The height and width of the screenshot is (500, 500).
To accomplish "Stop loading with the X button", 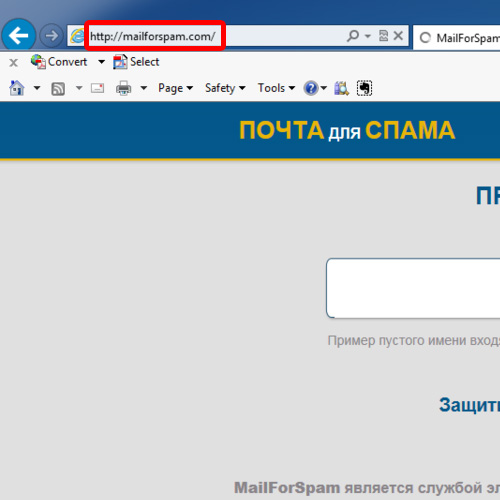I will pos(398,35).
